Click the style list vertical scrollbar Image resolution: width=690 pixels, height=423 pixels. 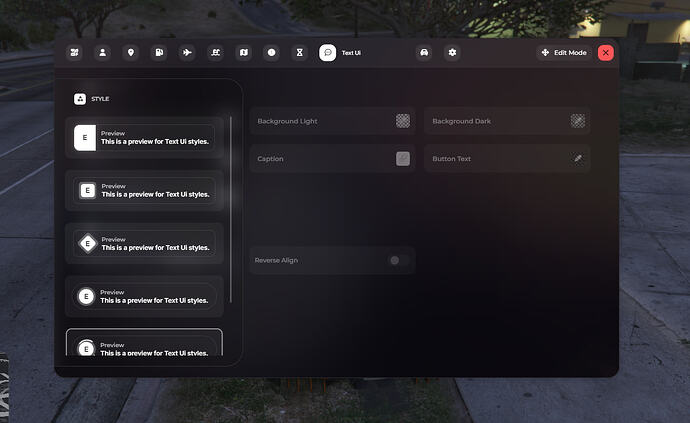click(x=231, y=210)
